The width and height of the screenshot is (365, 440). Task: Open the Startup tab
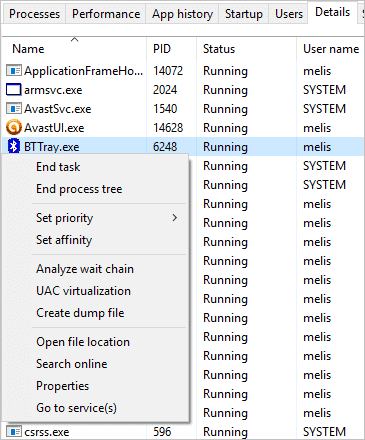pyautogui.click(x=243, y=14)
